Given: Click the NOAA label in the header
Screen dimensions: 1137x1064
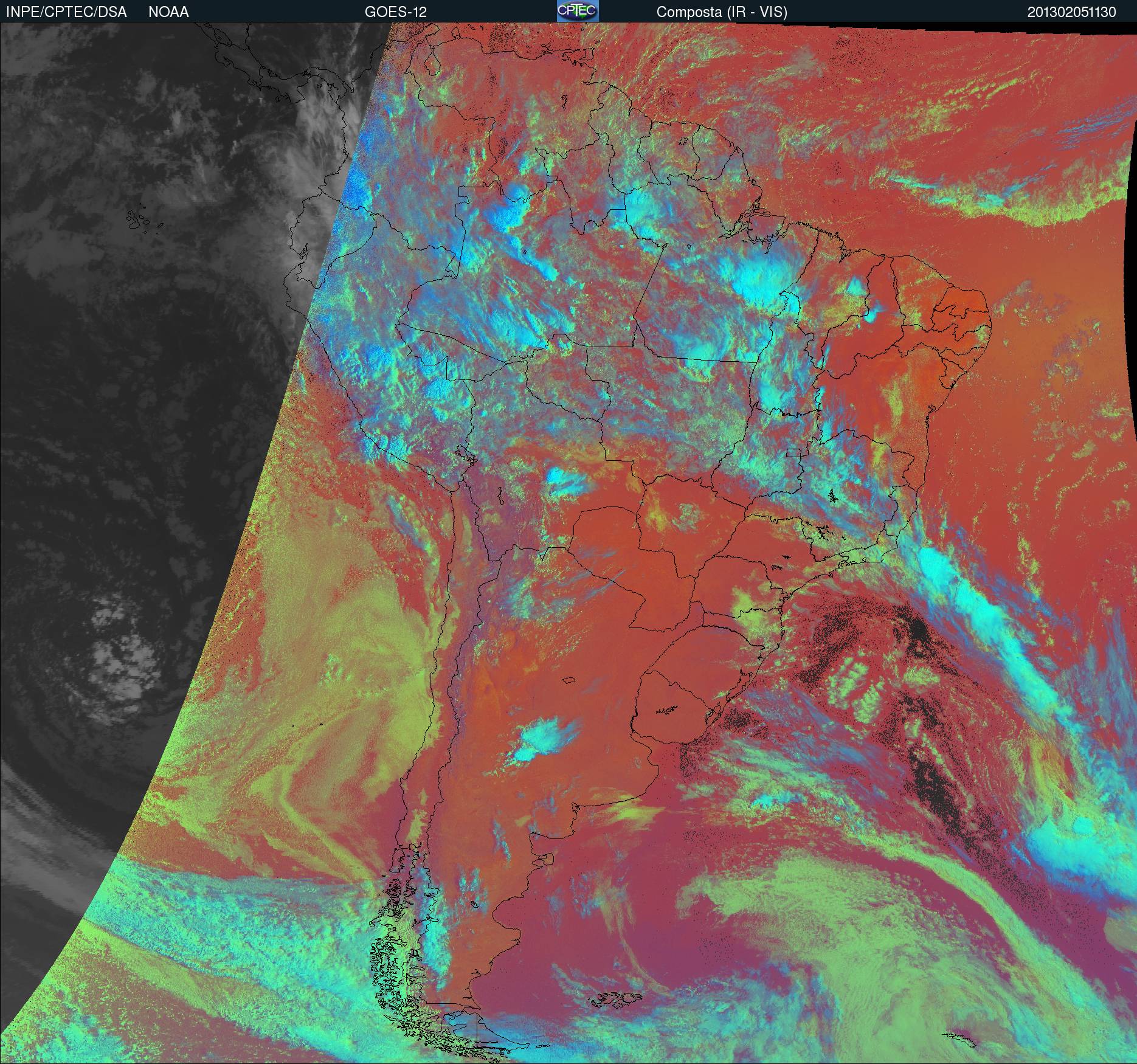Looking at the screenshot, I should (168, 12).
